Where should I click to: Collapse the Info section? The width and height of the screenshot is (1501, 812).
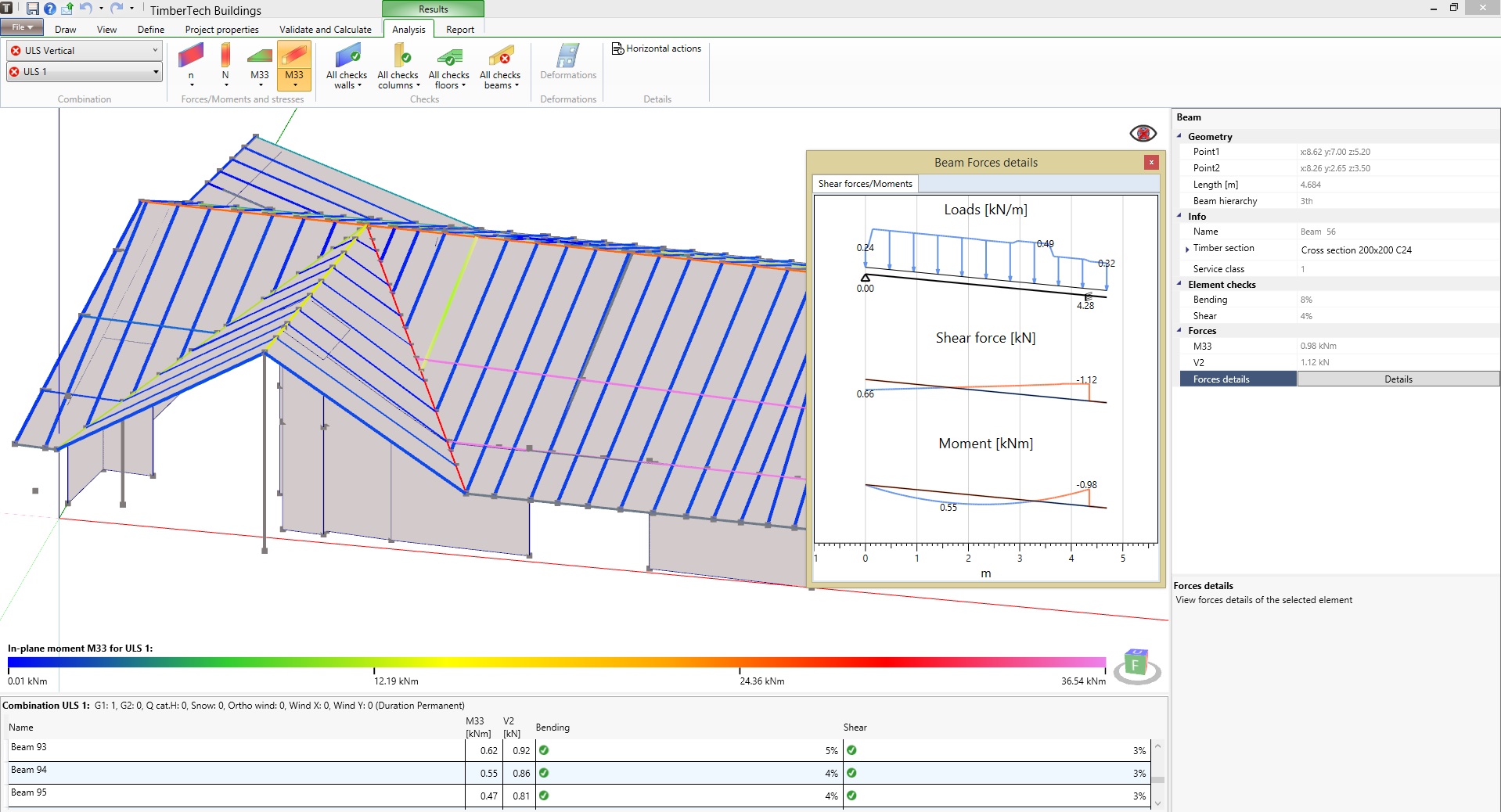[1179, 216]
